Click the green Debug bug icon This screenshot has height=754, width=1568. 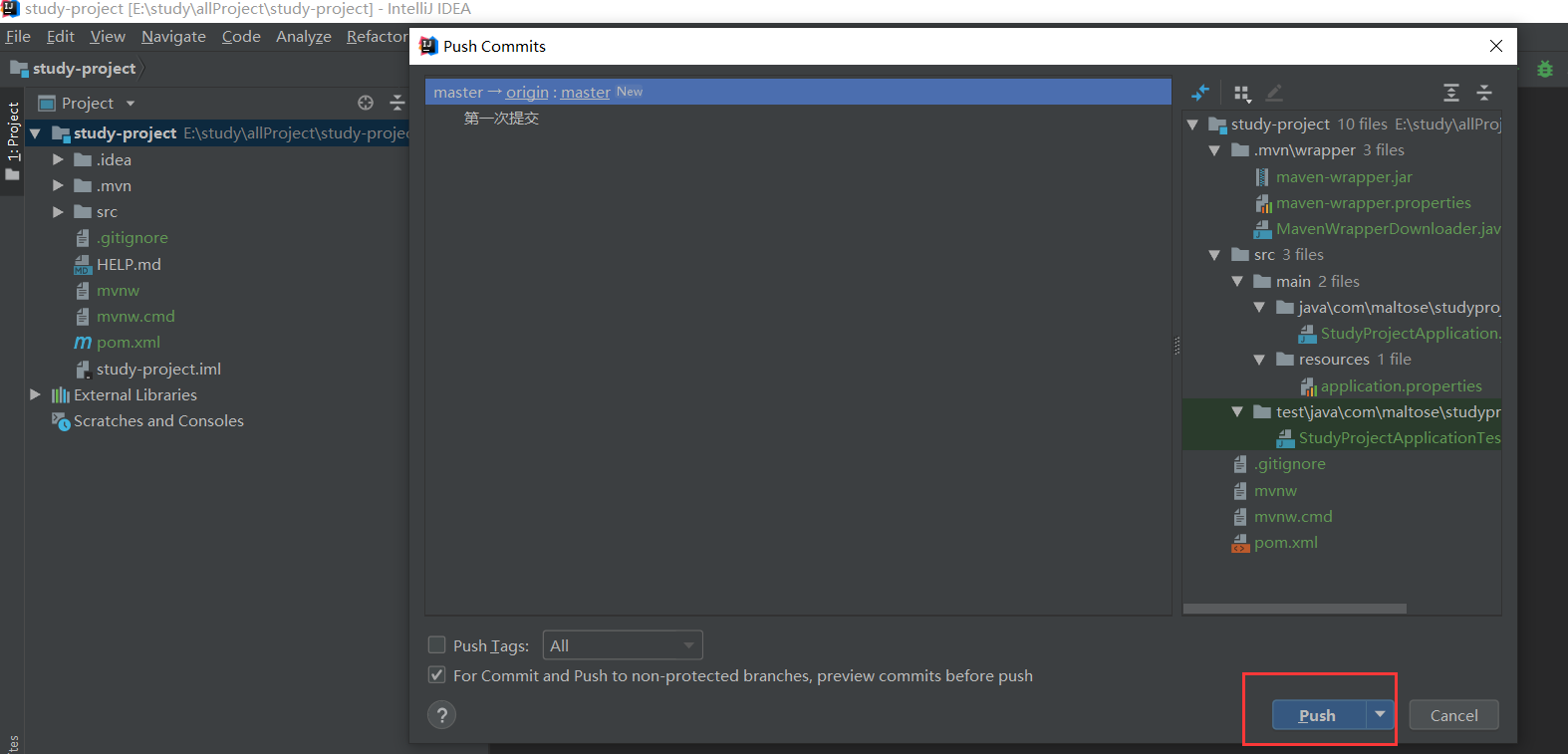click(x=1545, y=69)
